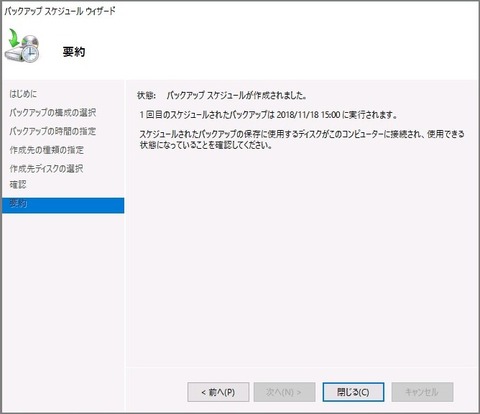Click the 前へ(P) back button

pos(218,392)
